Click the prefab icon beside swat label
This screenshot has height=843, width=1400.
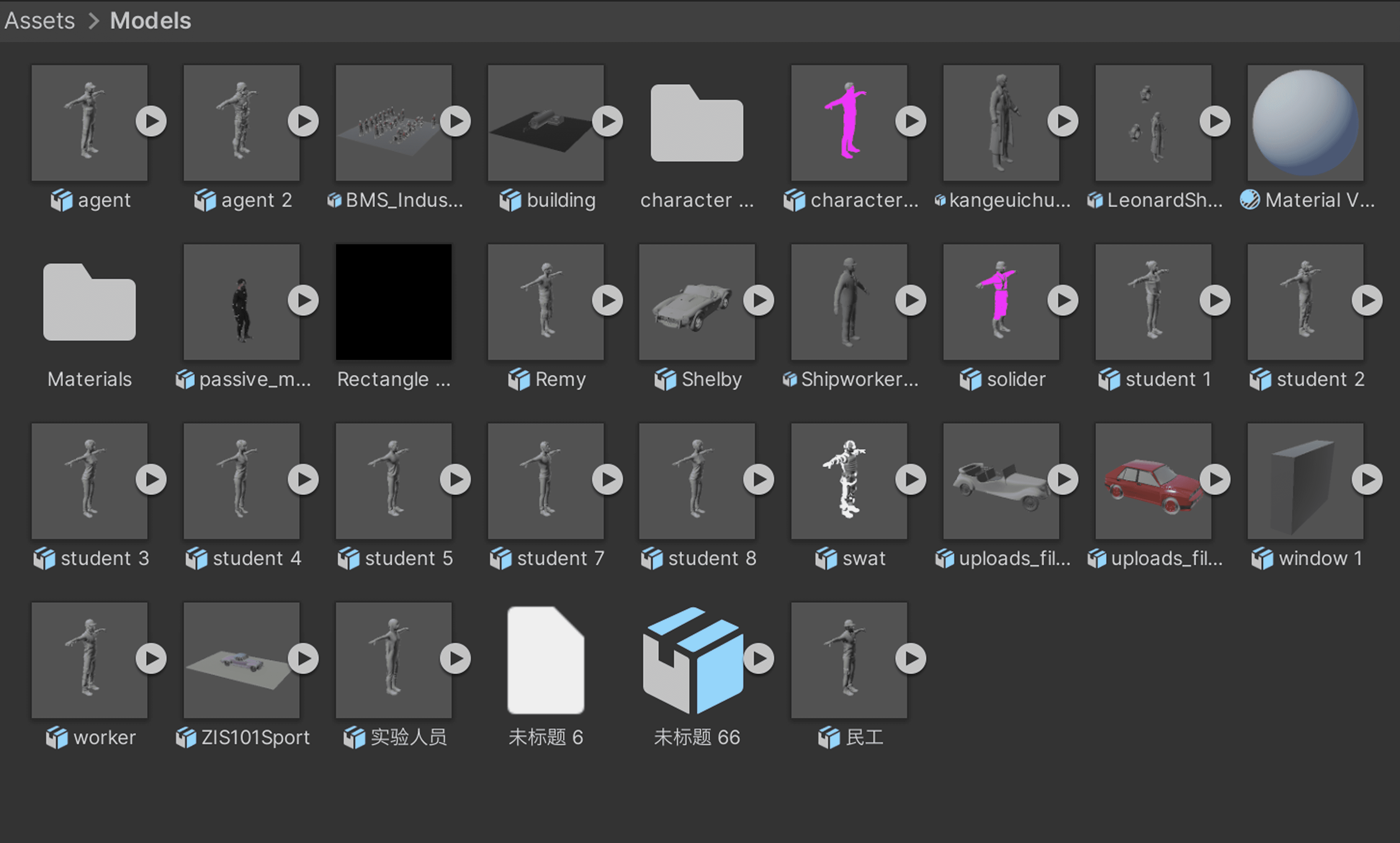826,559
